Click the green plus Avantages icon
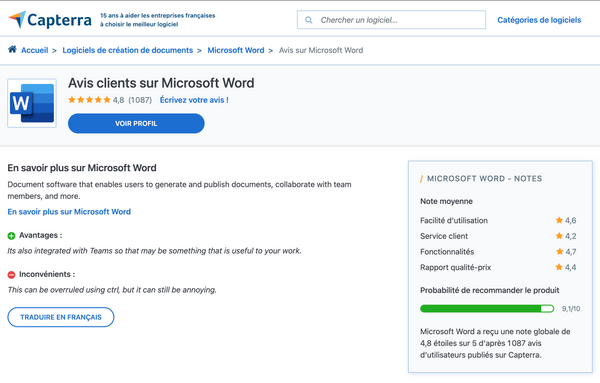 (11, 236)
